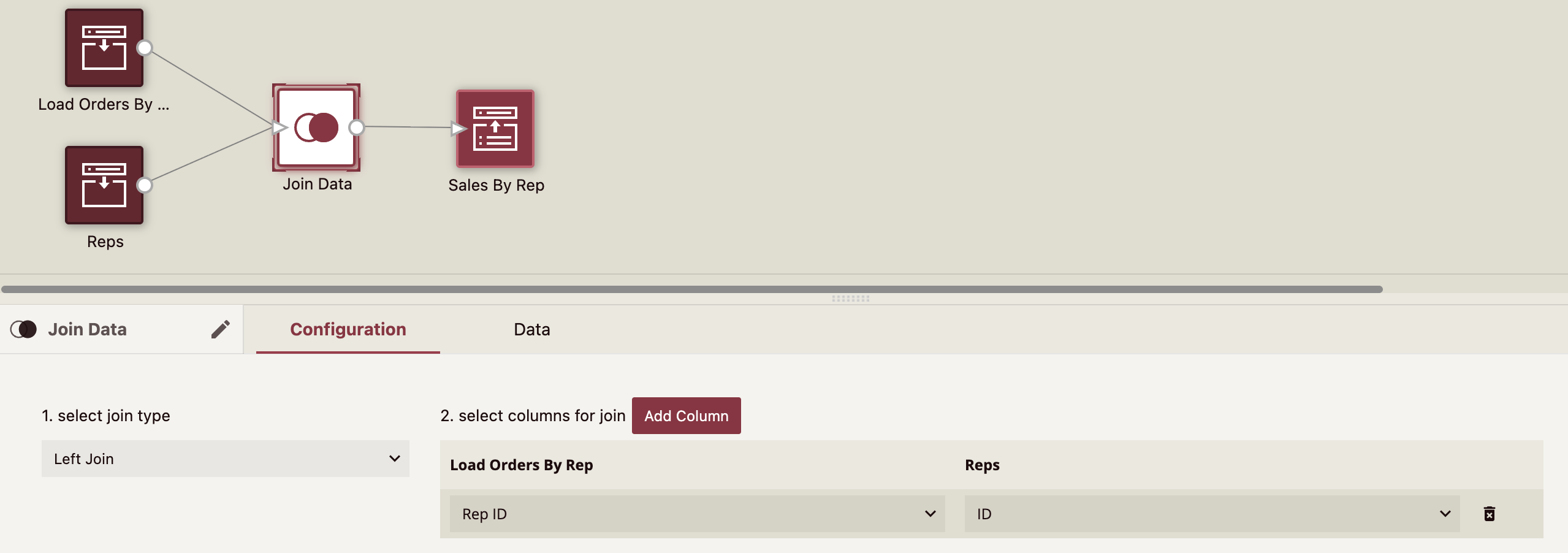This screenshot has width=1568, height=553.
Task: Select the Sales By Rep output node
Action: point(495,129)
